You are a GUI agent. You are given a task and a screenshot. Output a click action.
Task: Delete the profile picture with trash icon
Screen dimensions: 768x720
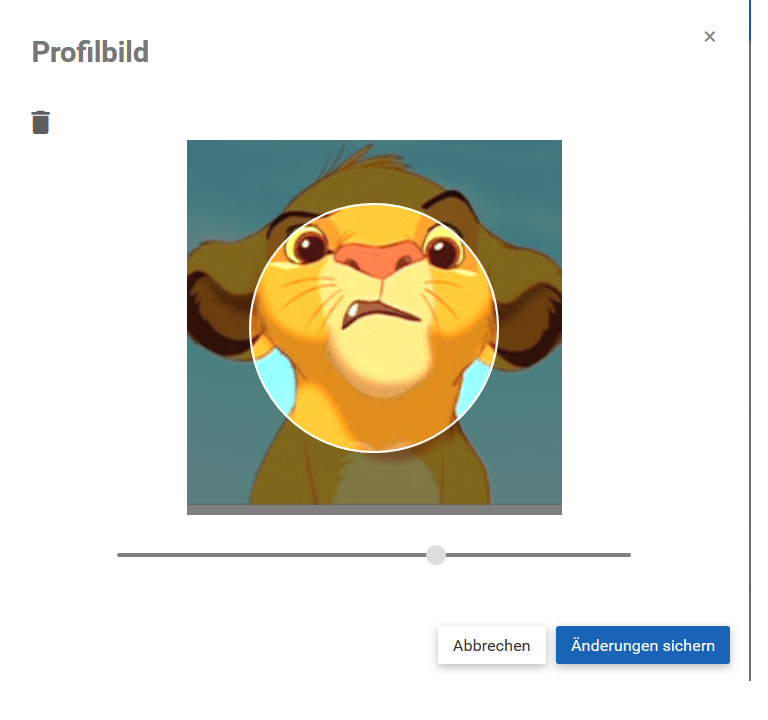(x=41, y=122)
